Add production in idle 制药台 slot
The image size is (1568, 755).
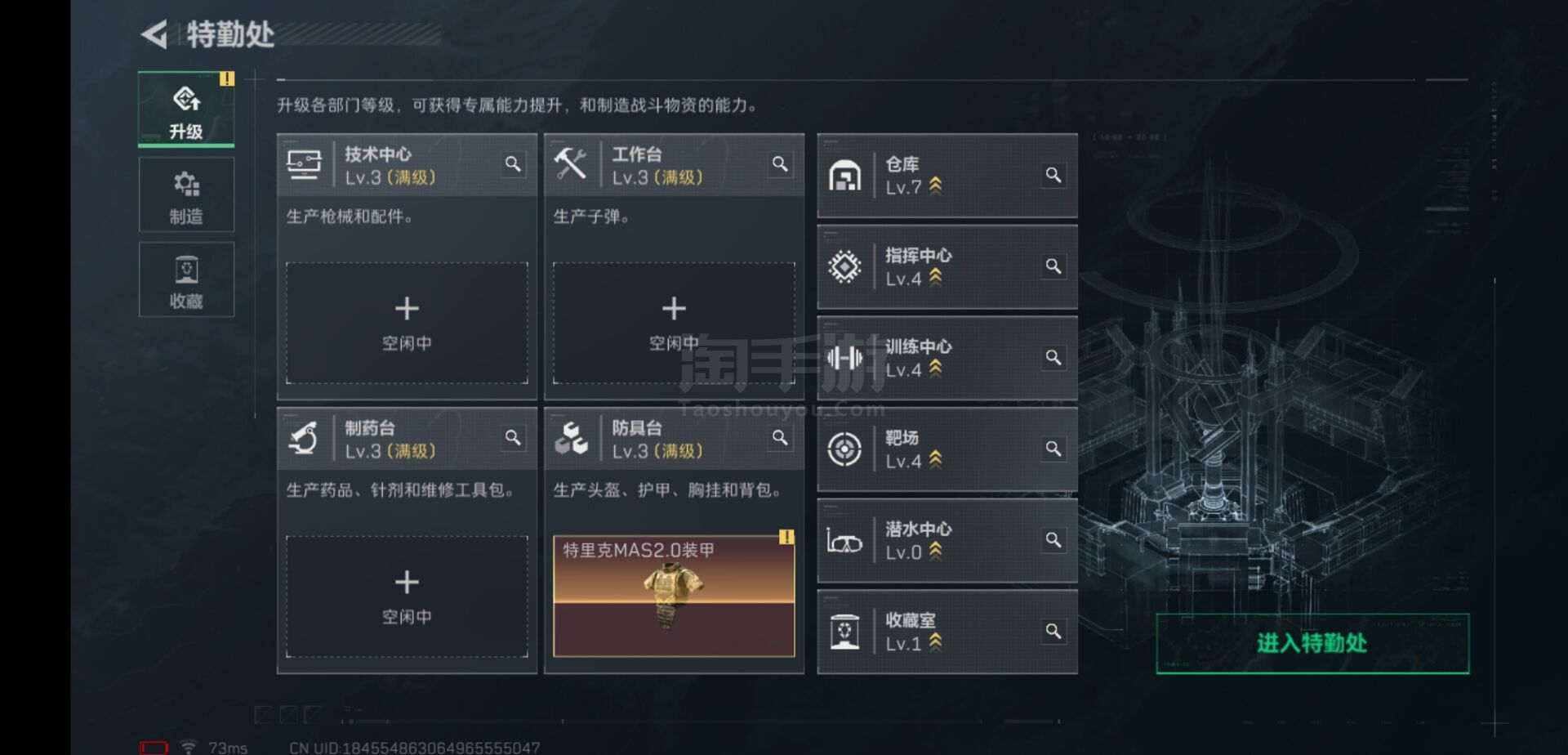(x=407, y=596)
